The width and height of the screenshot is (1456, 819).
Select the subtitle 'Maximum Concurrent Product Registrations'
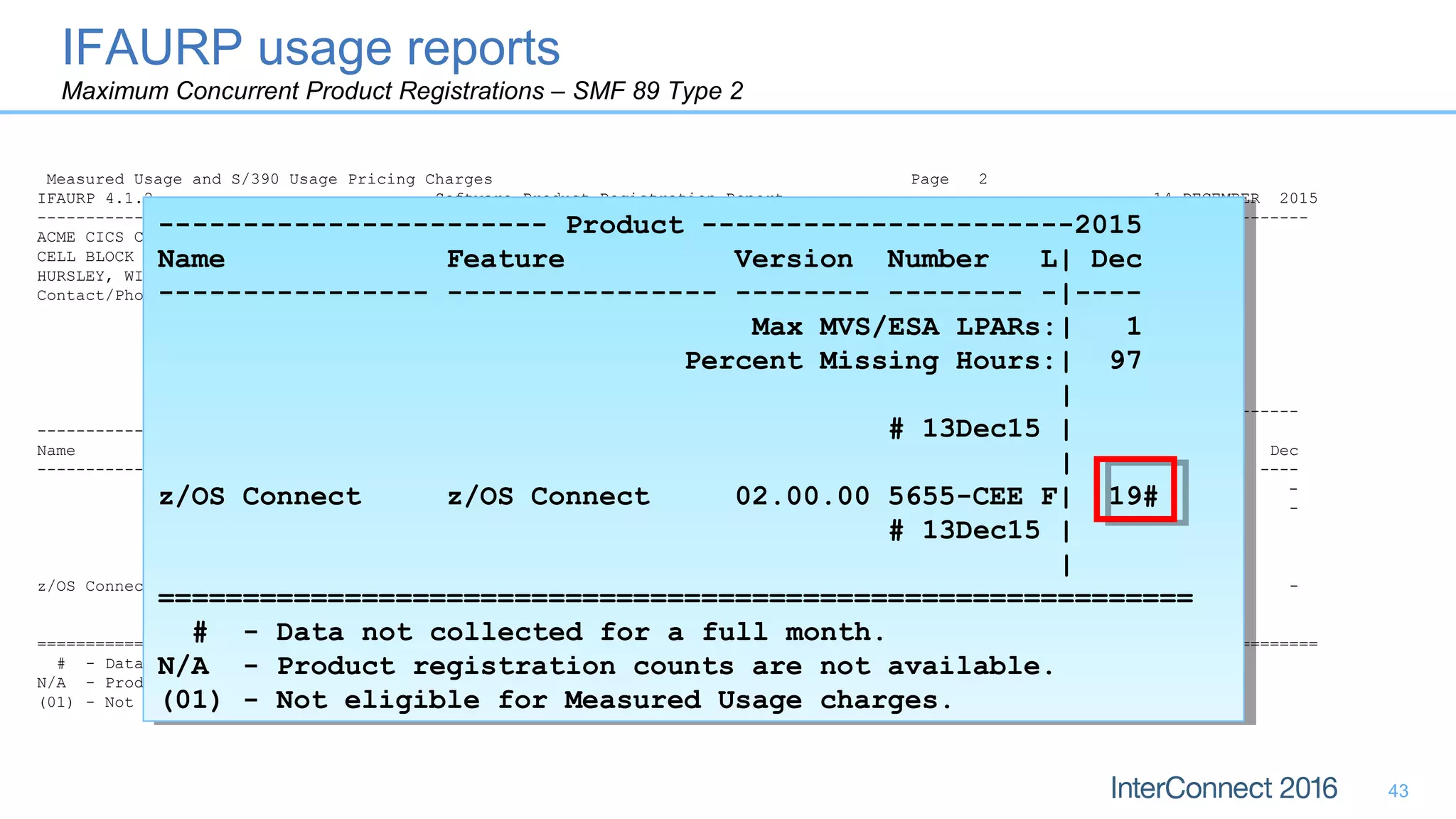pyautogui.click(x=303, y=91)
